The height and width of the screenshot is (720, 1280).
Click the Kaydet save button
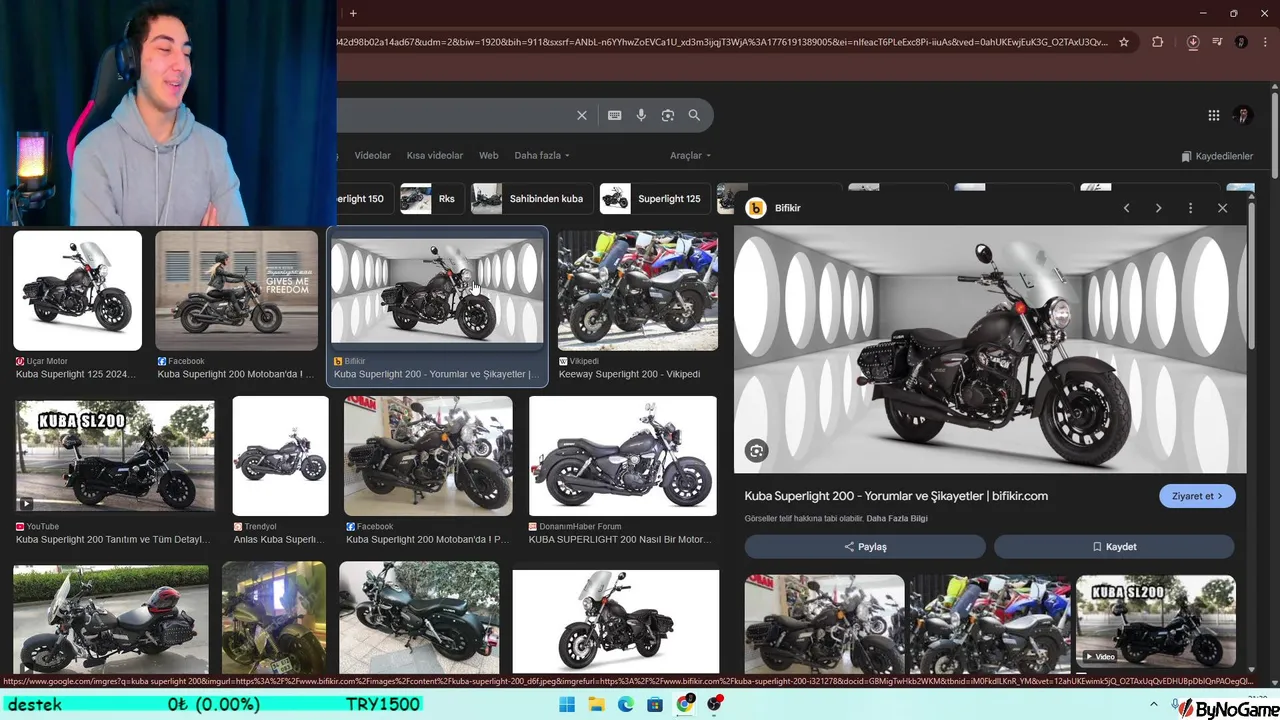(x=1114, y=547)
